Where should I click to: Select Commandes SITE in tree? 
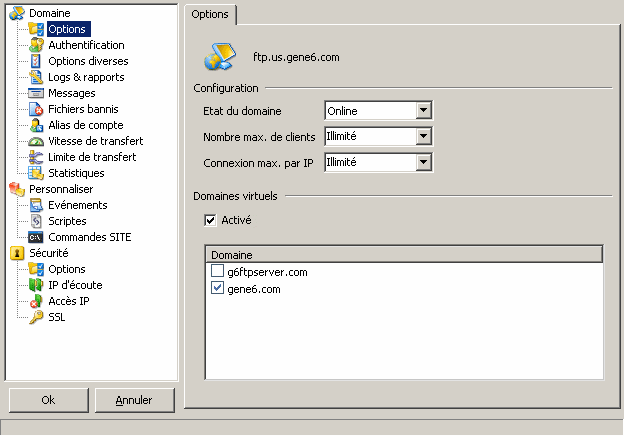click(90, 237)
